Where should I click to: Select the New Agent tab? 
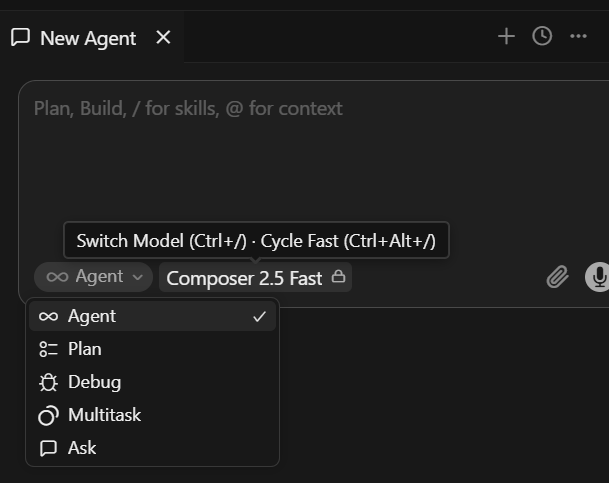coord(92,38)
